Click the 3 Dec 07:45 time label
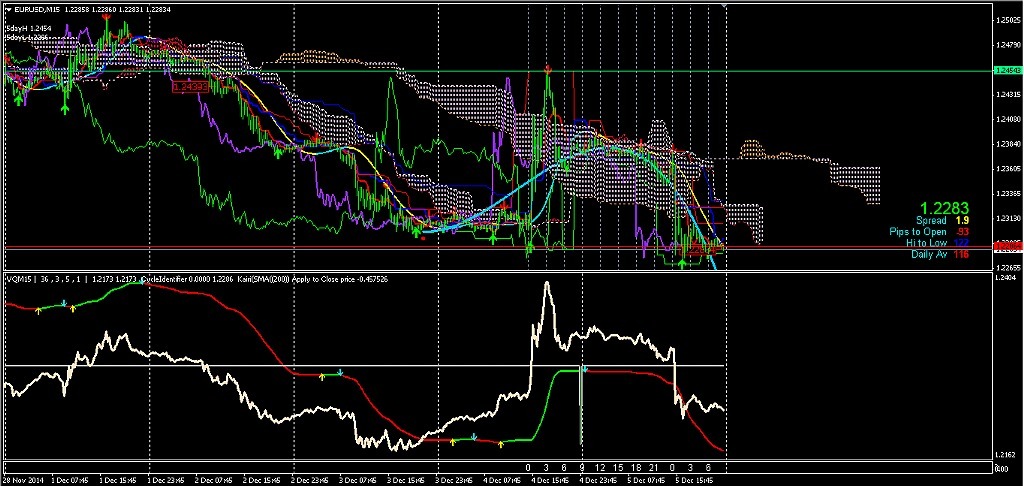Image resolution: width=1024 pixels, height=486 pixels. pos(359,480)
